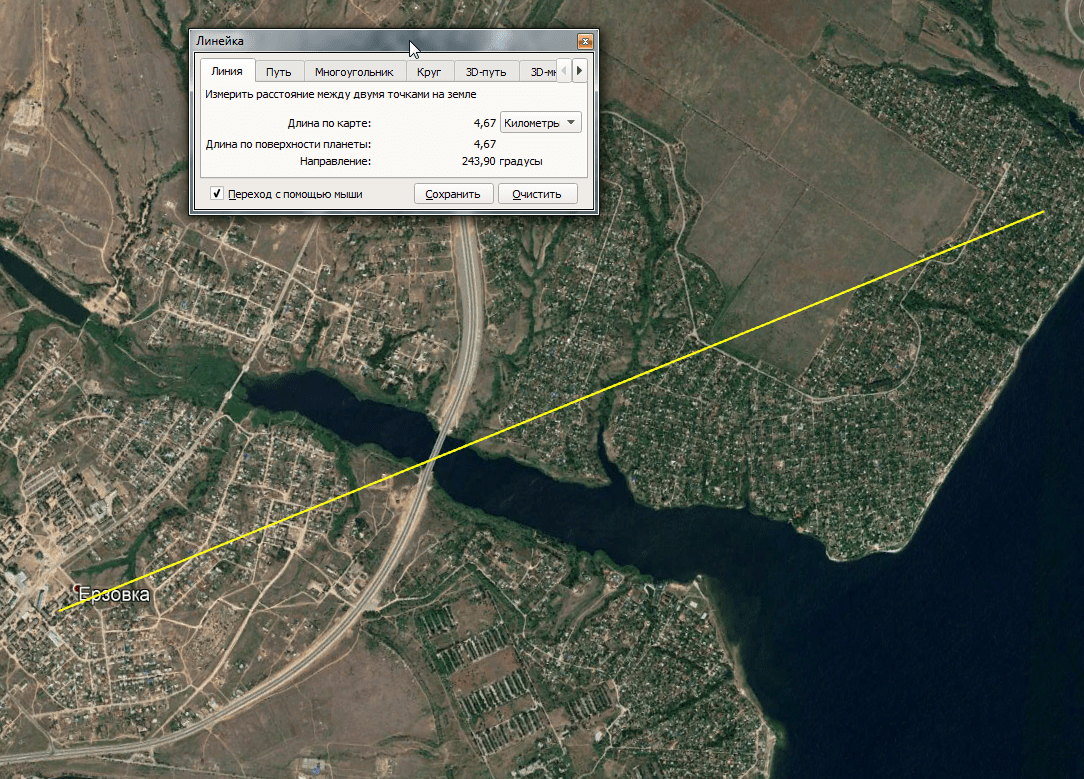Click the Длина по карте value 4,67
This screenshot has width=1084, height=779.
click(x=485, y=123)
